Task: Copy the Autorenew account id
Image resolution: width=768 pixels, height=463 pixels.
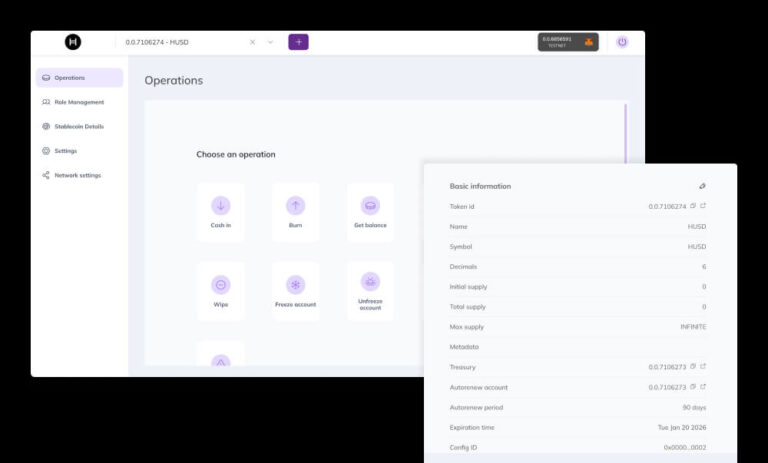Action: pyautogui.click(x=693, y=387)
